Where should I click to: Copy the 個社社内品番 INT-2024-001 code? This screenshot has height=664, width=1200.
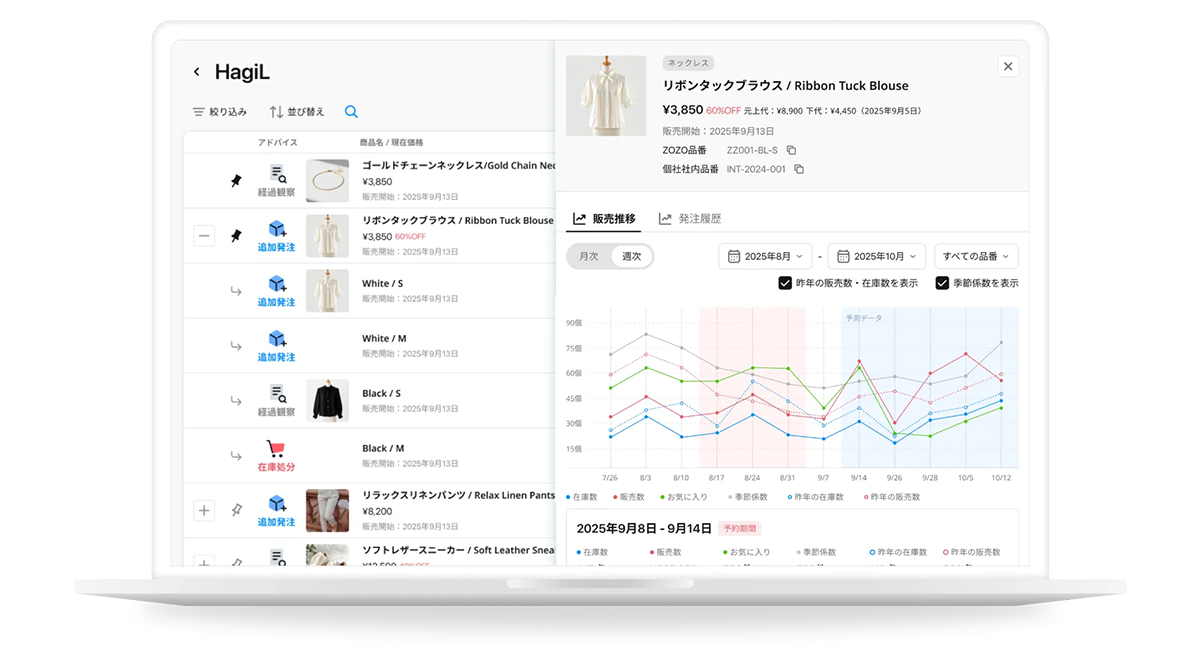click(x=799, y=169)
